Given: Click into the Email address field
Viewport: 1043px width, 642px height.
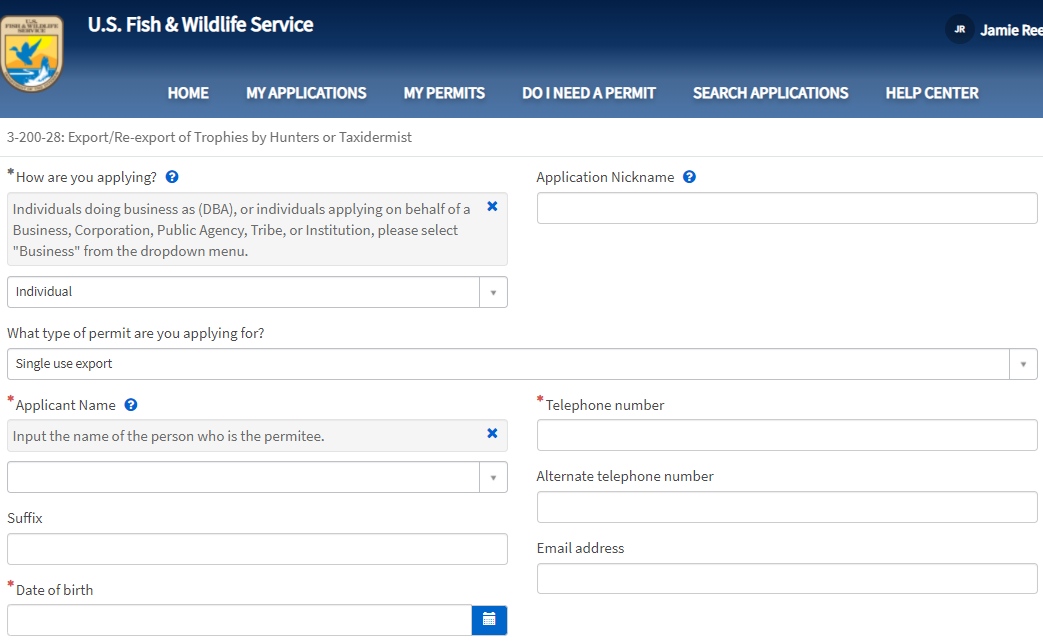Looking at the screenshot, I should click(x=787, y=579).
